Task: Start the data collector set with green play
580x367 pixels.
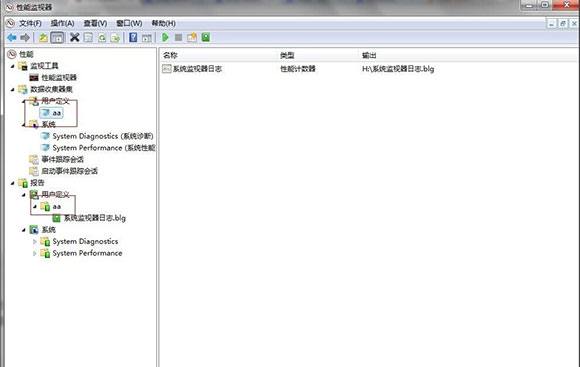Action: click(x=165, y=37)
